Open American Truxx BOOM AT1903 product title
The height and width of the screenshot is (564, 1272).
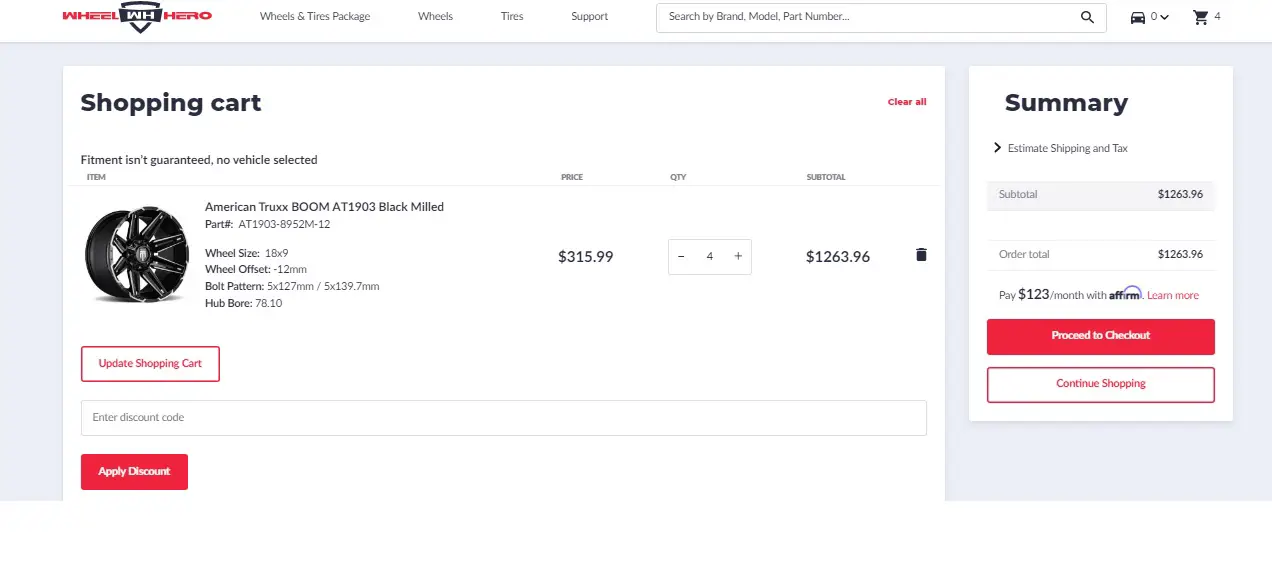pyautogui.click(x=324, y=207)
